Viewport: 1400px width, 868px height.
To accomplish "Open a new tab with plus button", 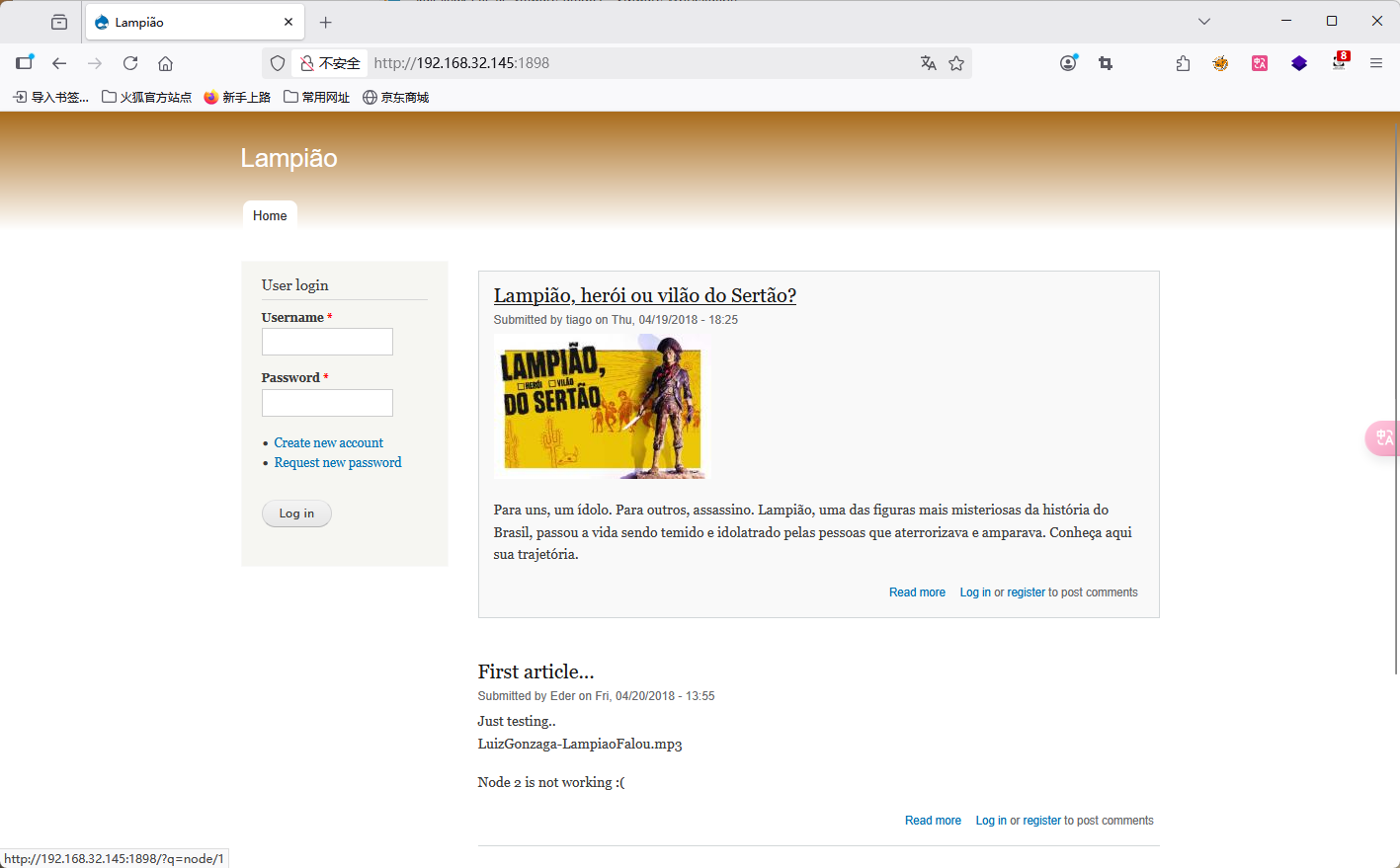I will (x=326, y=22).
